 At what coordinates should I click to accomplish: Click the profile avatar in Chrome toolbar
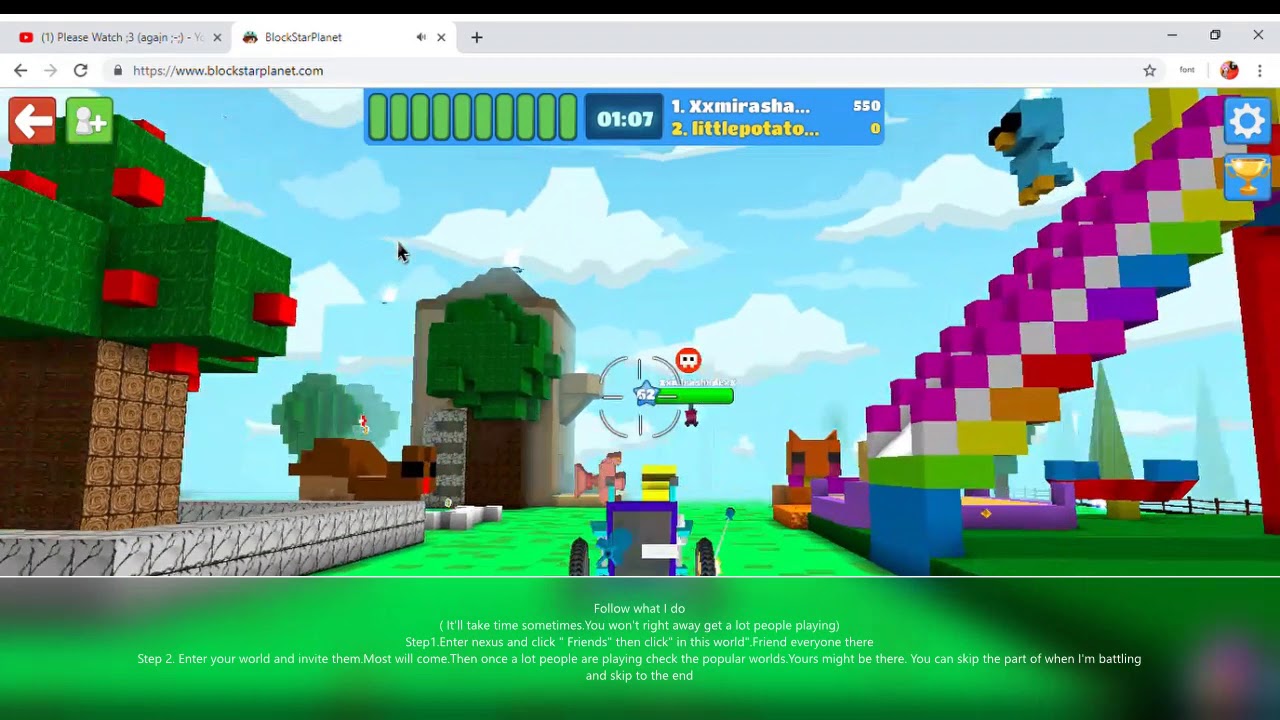click(1229, 70)
